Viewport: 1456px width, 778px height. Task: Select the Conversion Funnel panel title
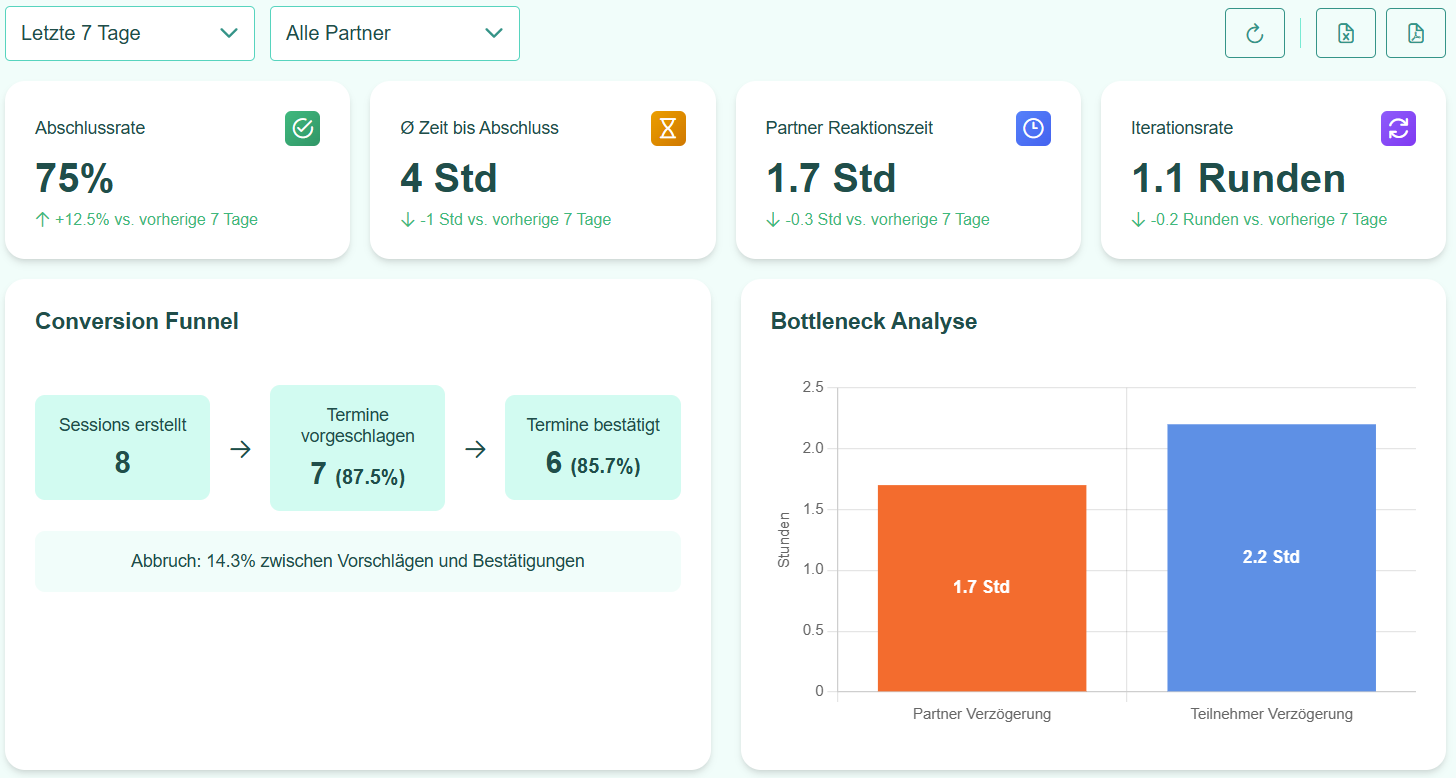(x=137, y=321)
